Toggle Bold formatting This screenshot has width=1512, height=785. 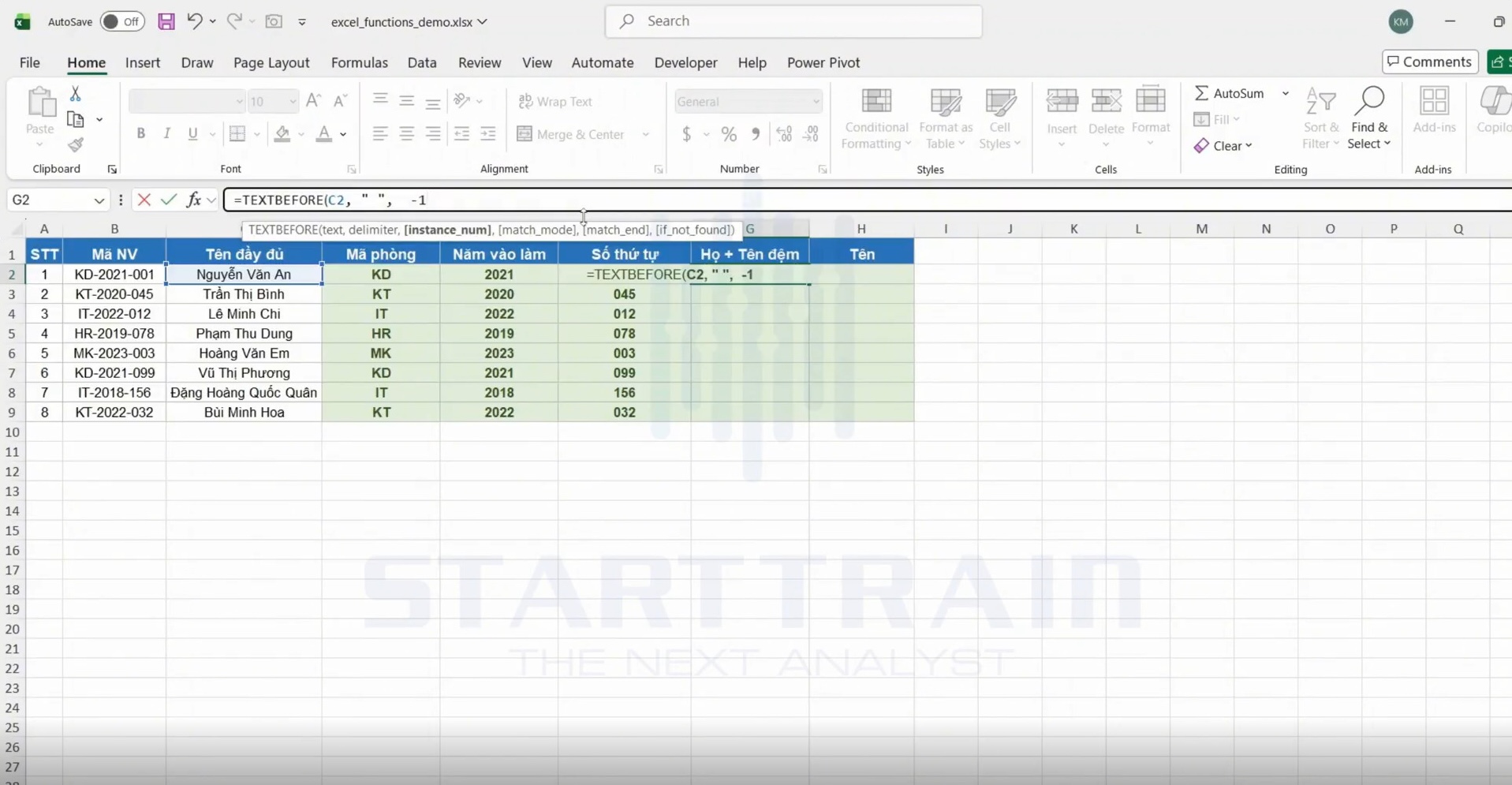pyautogui.click(x=141, y=134)
